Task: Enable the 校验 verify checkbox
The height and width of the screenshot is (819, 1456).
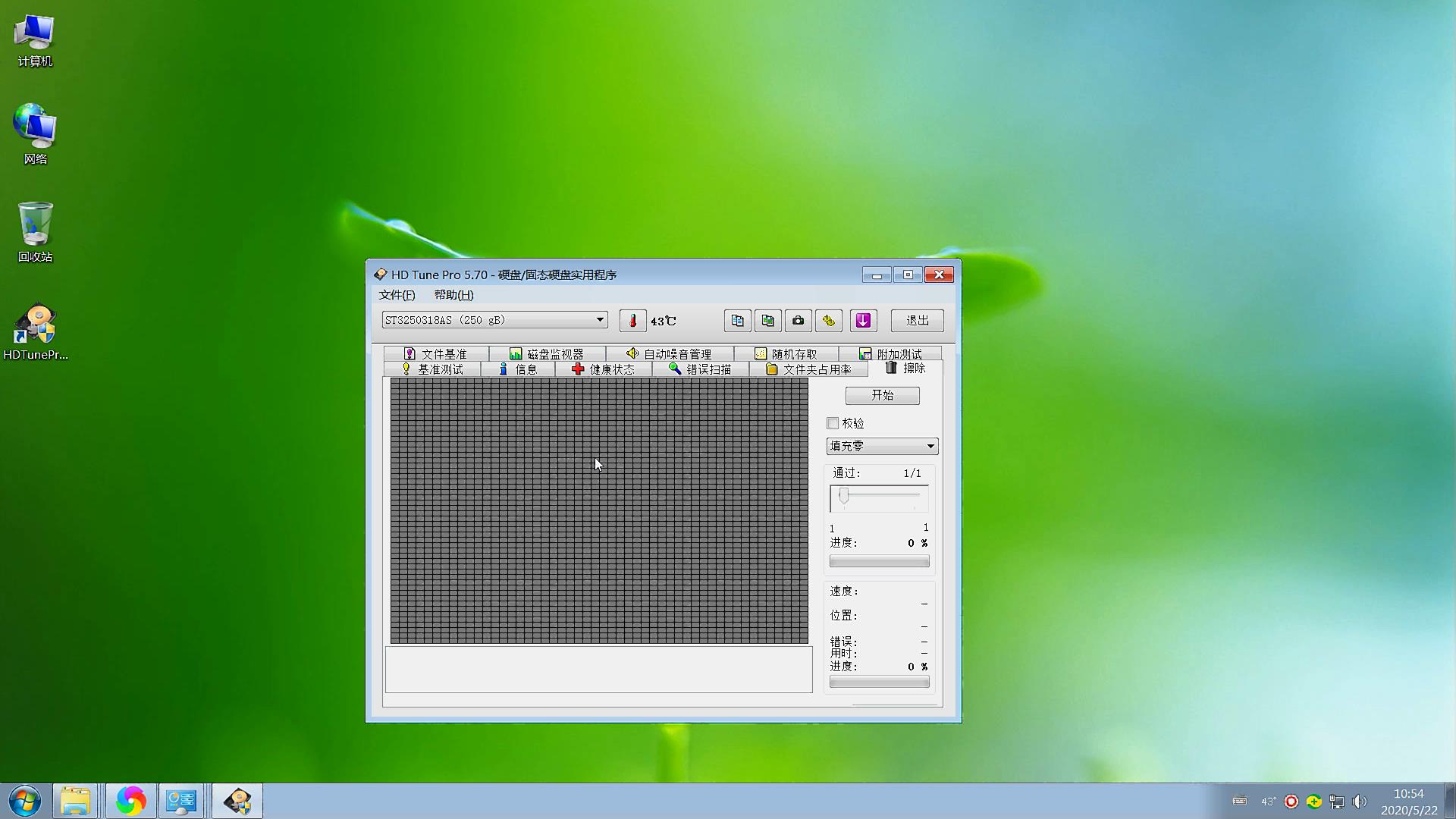Action: [833, 423]
